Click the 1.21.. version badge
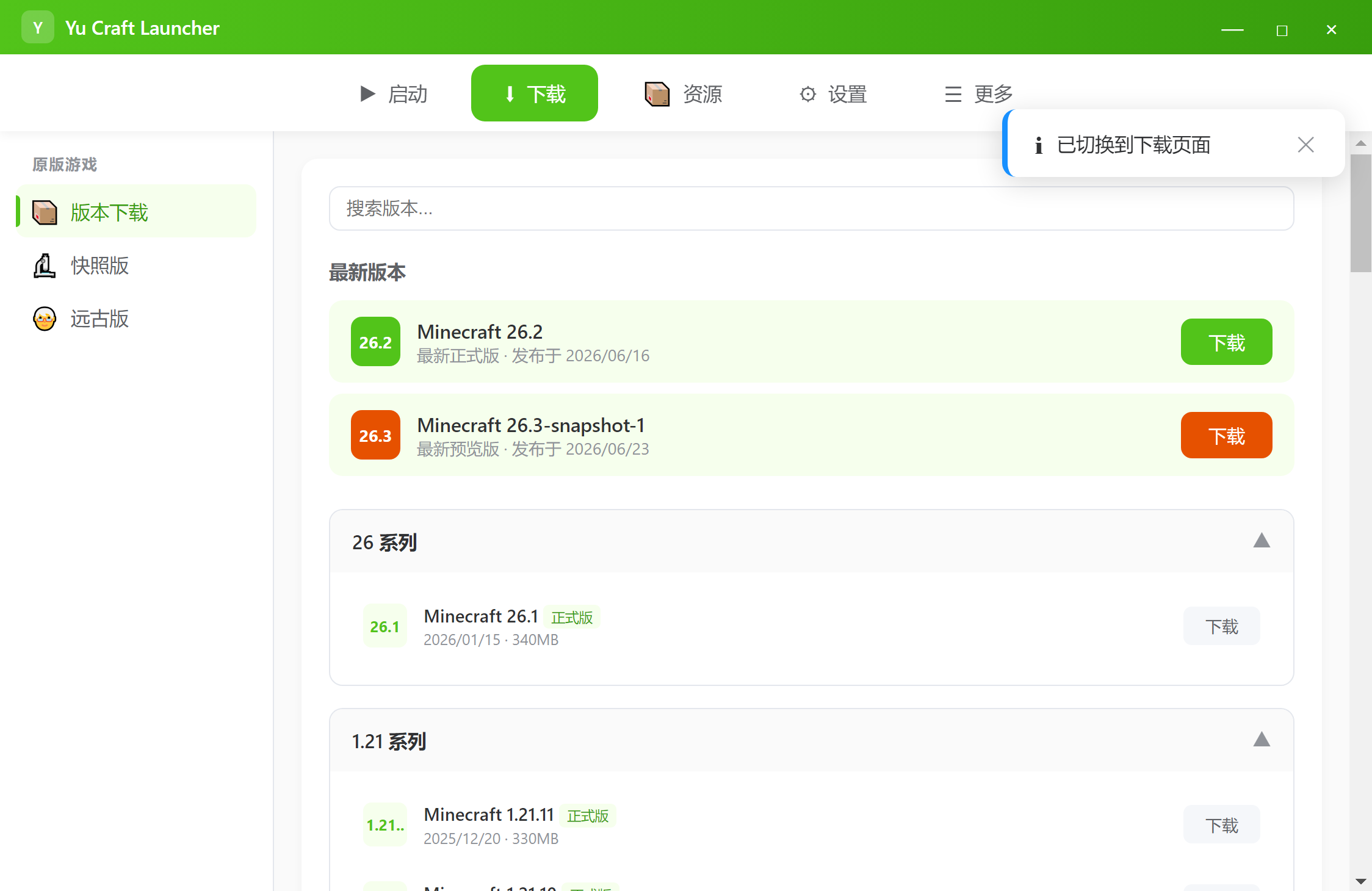1372x891 pixels. (x=385, y=825)
